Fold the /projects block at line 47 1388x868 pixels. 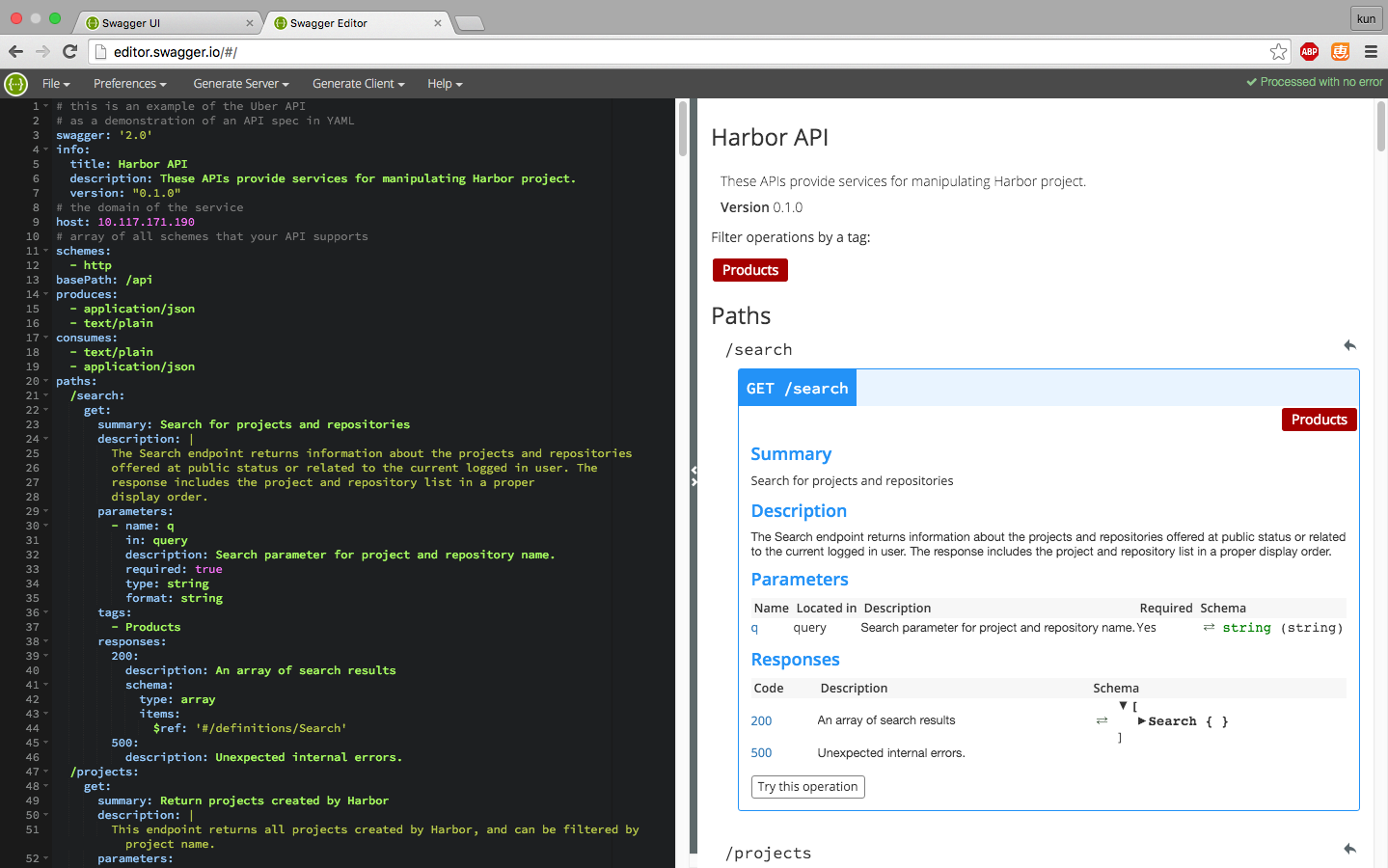pos(45,772)
